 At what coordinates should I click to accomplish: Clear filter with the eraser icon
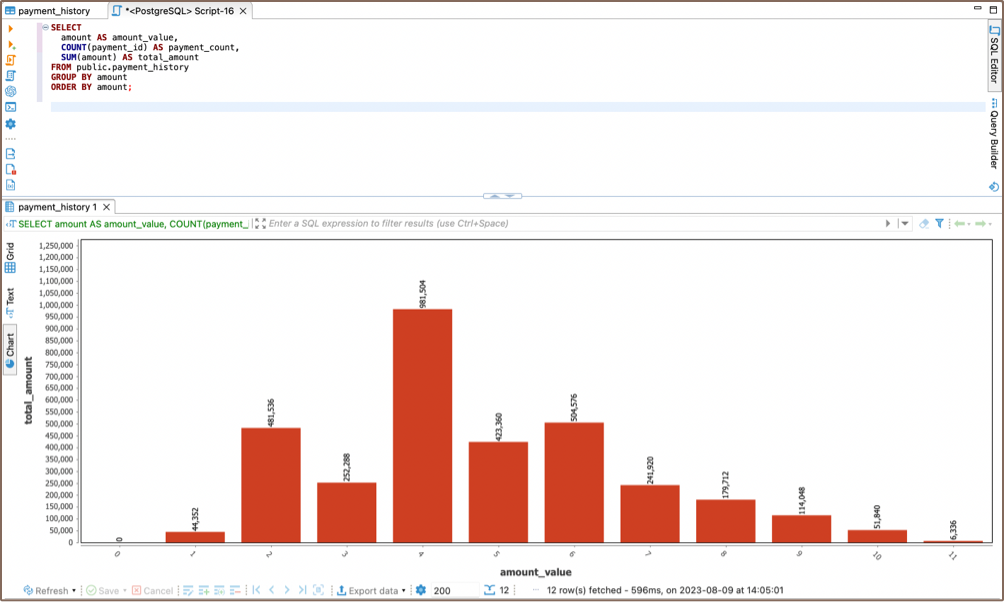(924, 224)
